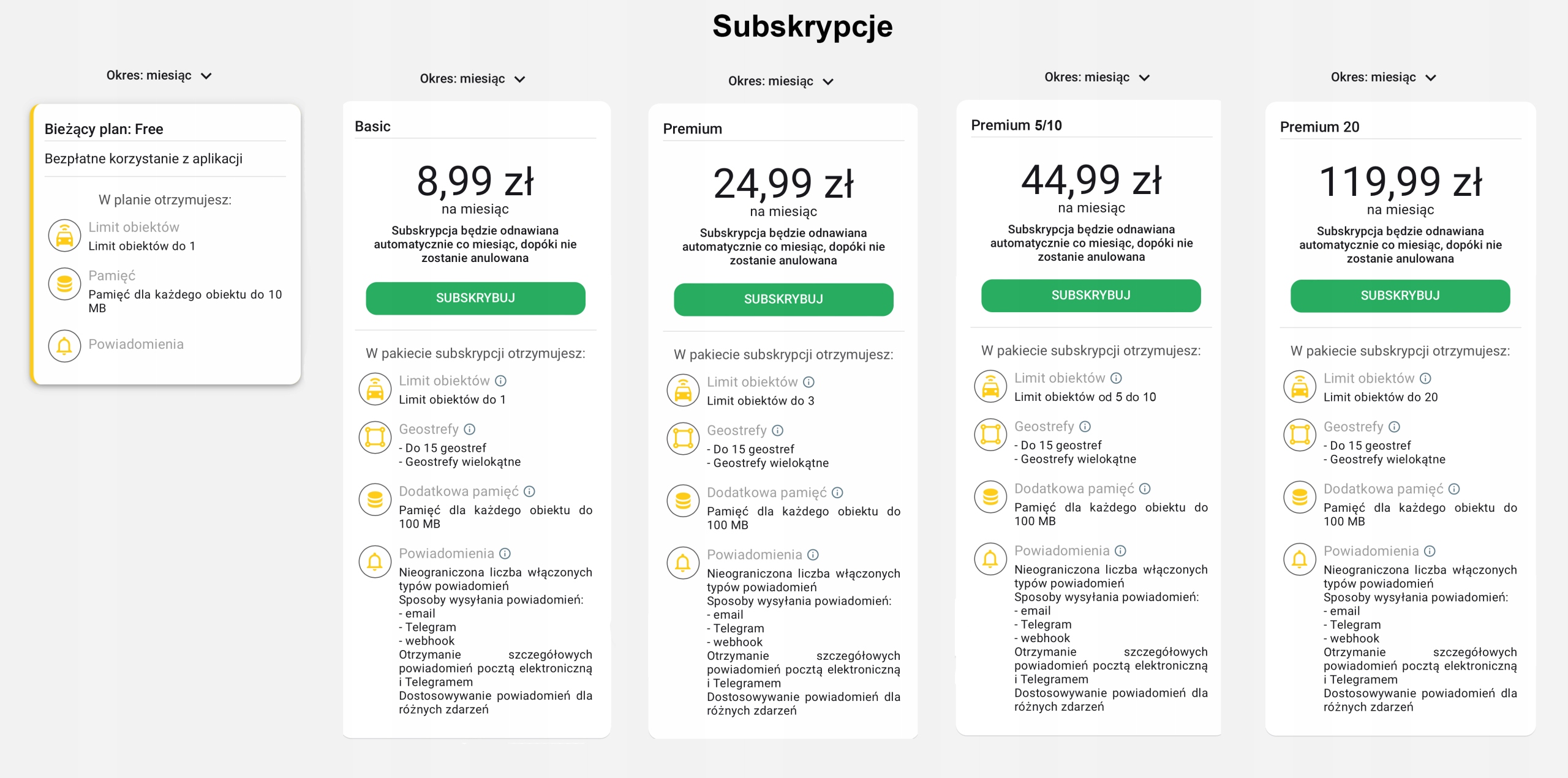Click the geofence icon in Basic plan
The width and height of the screenshot is (1568, 778).
point(375,437)
